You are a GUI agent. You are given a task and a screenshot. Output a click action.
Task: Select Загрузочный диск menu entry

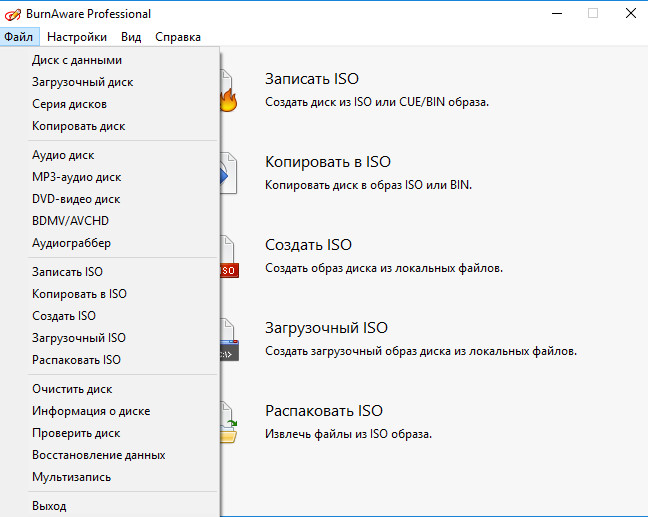[x=110, y=82]
